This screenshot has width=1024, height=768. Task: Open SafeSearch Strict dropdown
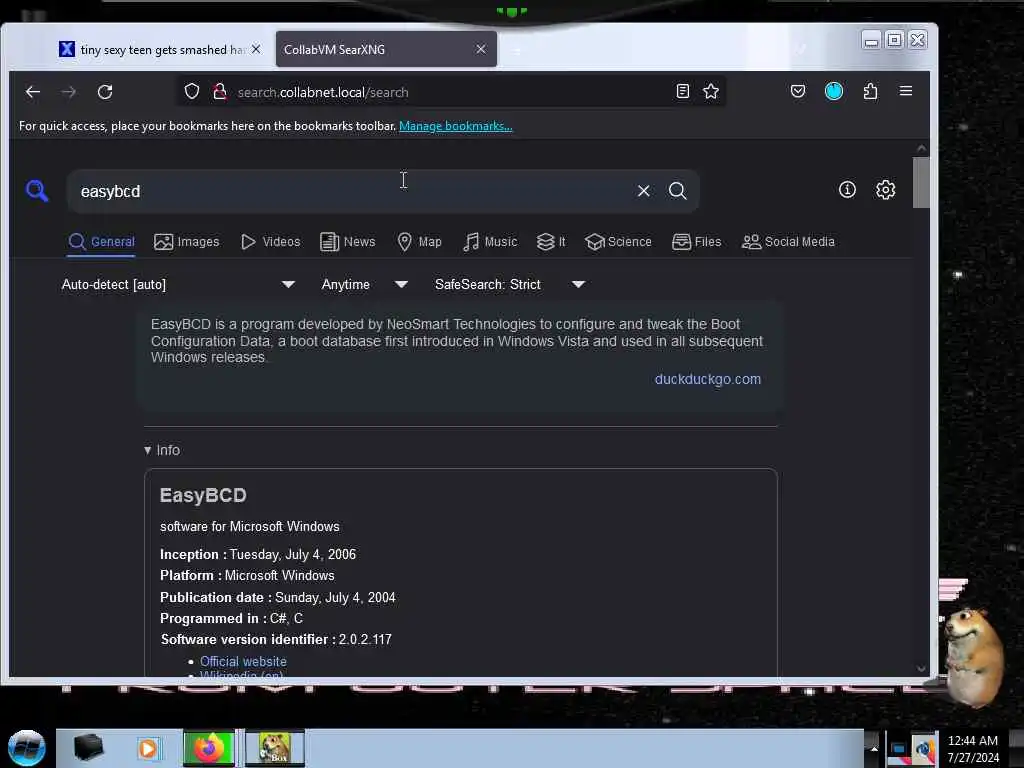coord(509,285)
